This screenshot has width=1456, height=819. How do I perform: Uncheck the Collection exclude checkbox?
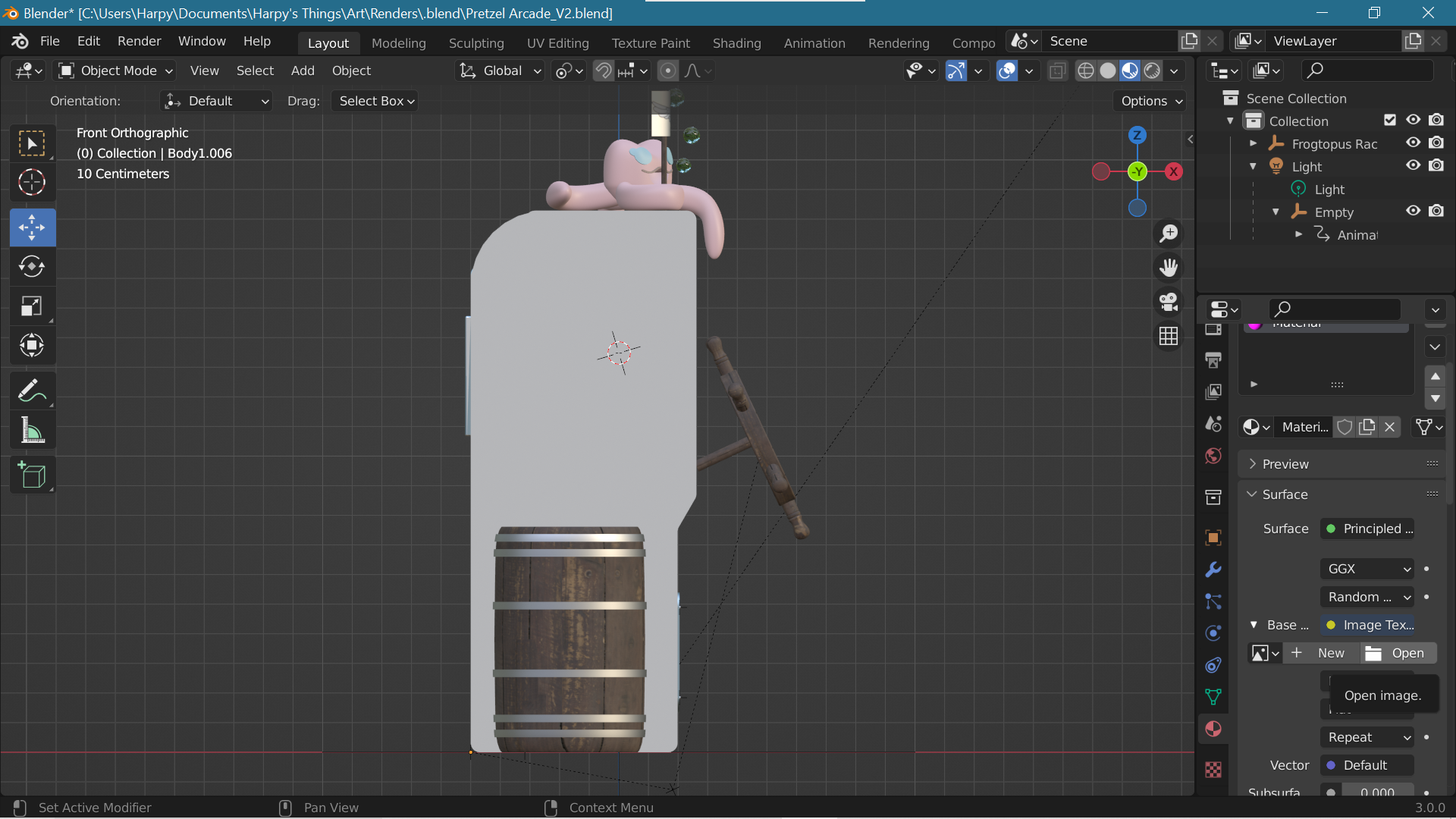[x=1390, y=120]
